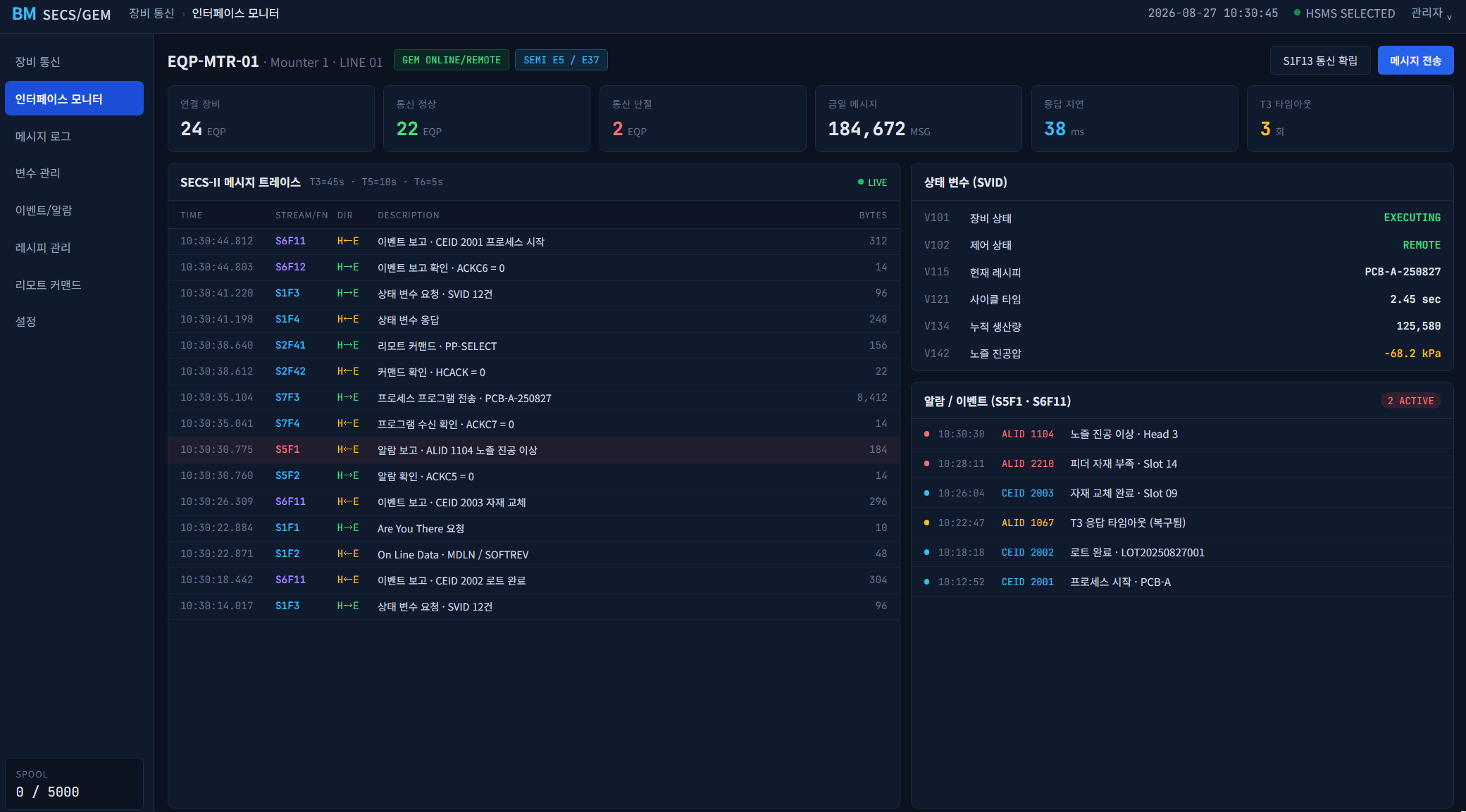Image resolution: width=1466 pixels, height=812 pixels.
Task: Click the 2 ACTIVE alarm badge
Action: pos(1410,401)
